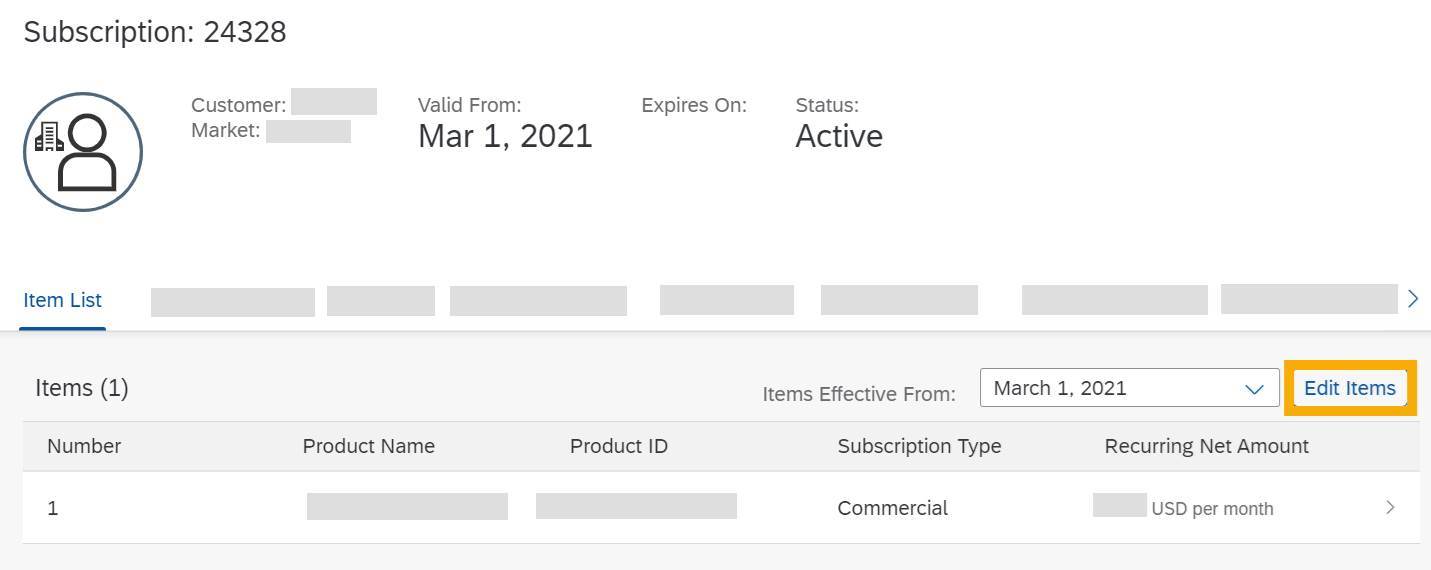1431x570 pixels.
Task: Click the Number column header
Action: [x=84, y=446]
